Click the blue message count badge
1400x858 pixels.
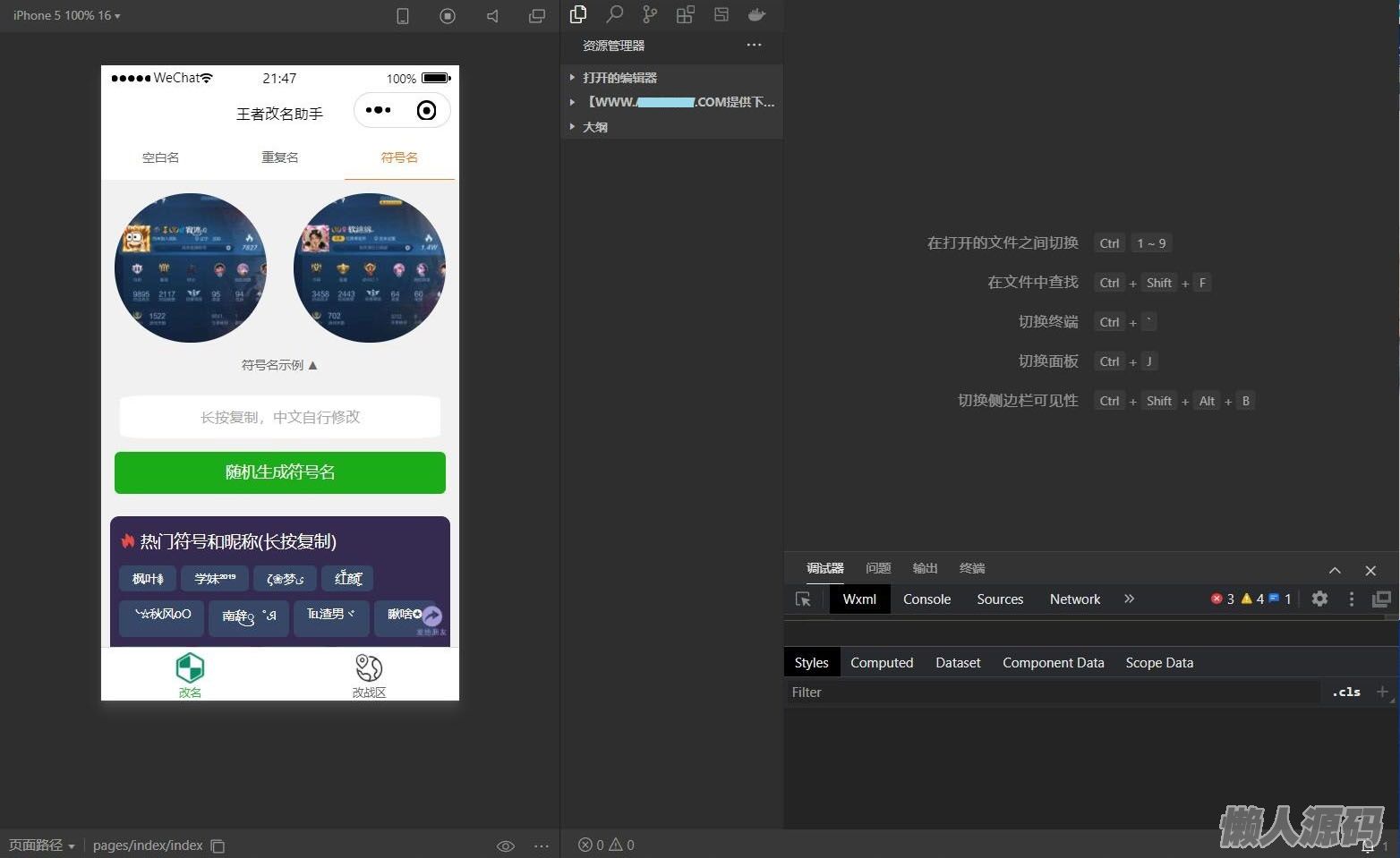pos(1281,599)
